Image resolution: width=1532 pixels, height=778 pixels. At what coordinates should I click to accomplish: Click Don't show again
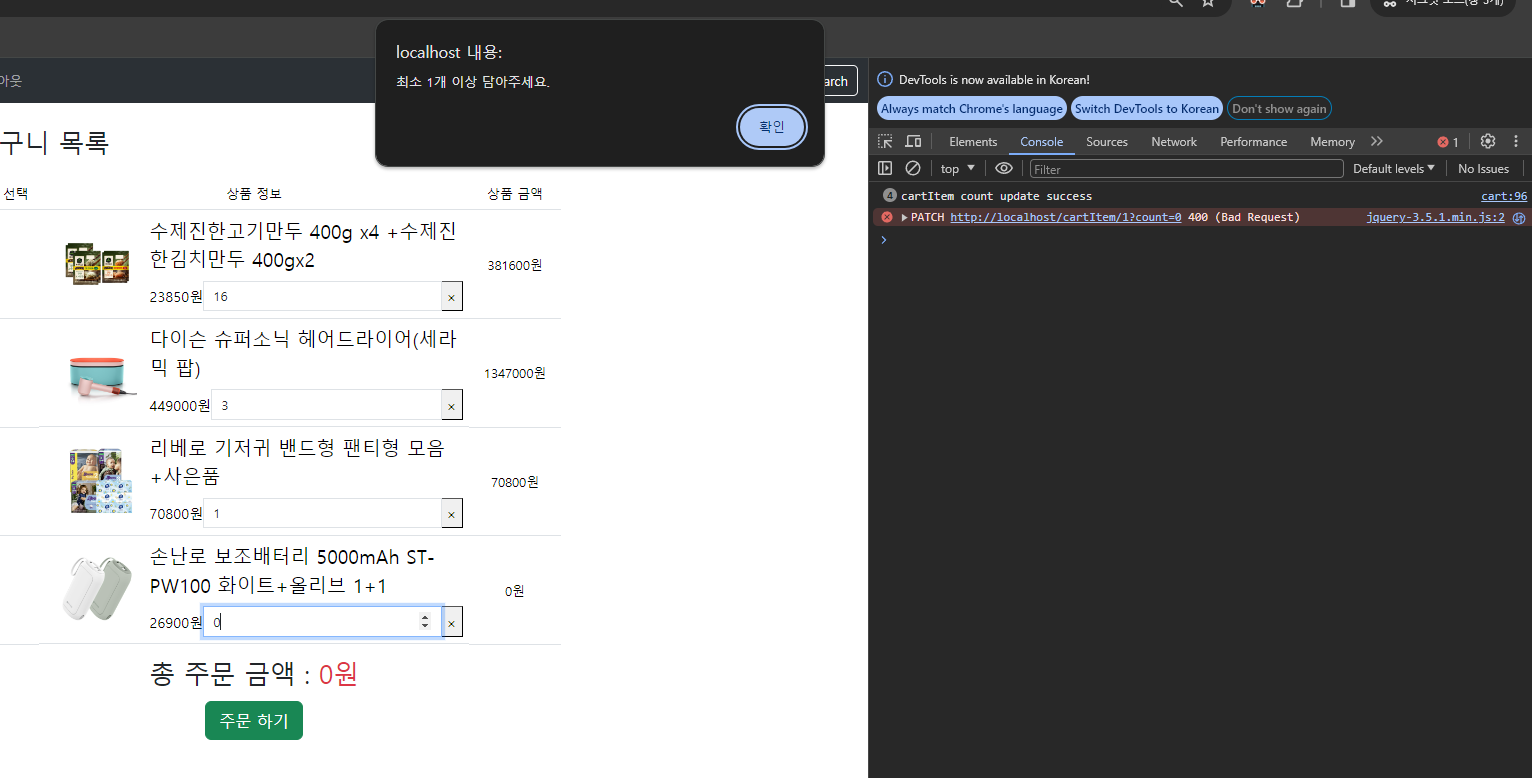click(x=1279, y=108)
